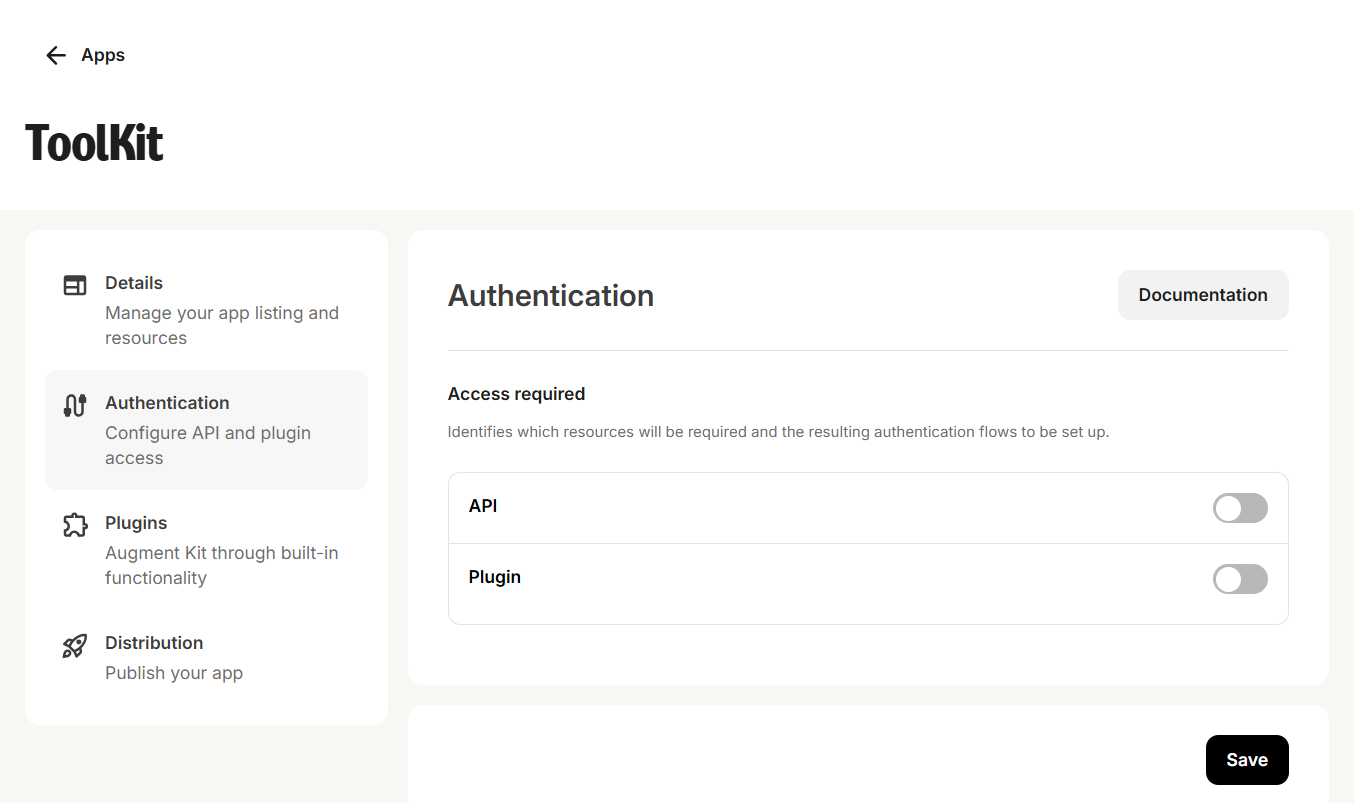Click the Authentication plug icon
The width and height of the screenshot is (1354, 803).
pos(75,405)
